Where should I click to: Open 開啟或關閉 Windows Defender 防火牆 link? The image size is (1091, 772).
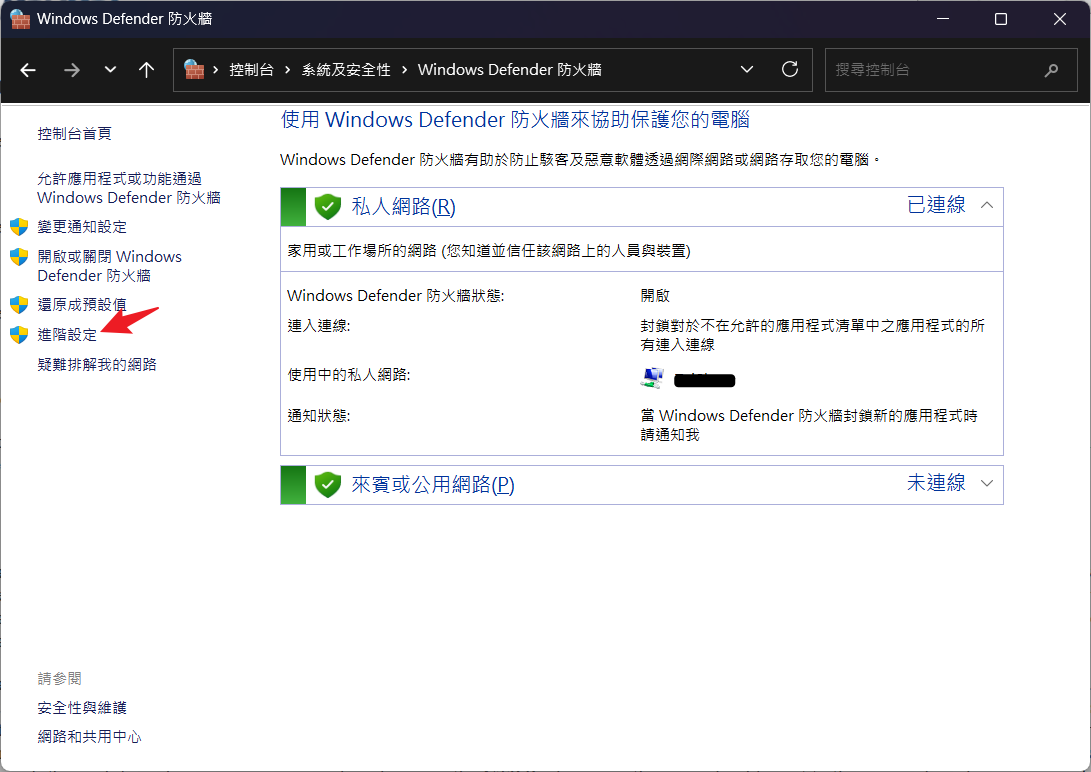[109, 266]
